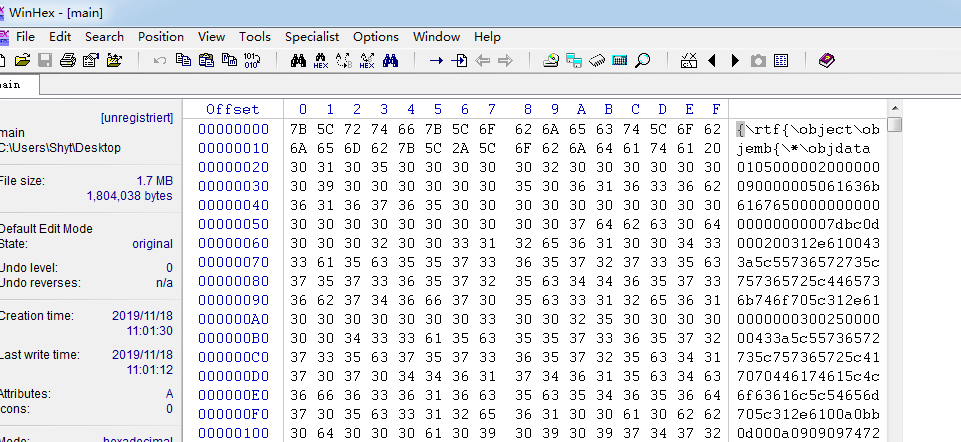Viewport: 961px width, 442px height.
Task: Open Modify Data 101/010 icon
Action: [252, 60]
